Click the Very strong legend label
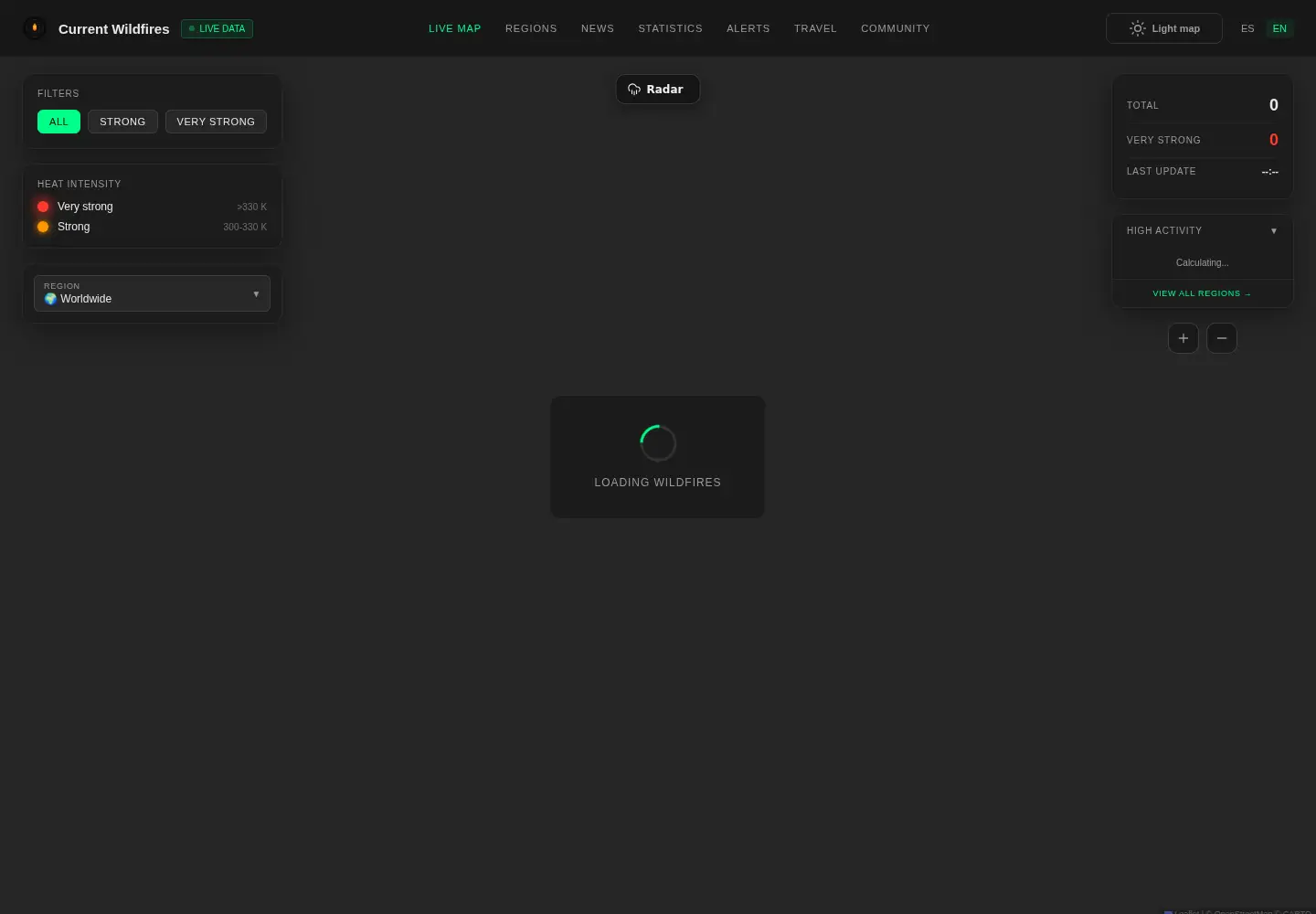The width and height of the screenshot is (1316, 914). click(85, 207)
